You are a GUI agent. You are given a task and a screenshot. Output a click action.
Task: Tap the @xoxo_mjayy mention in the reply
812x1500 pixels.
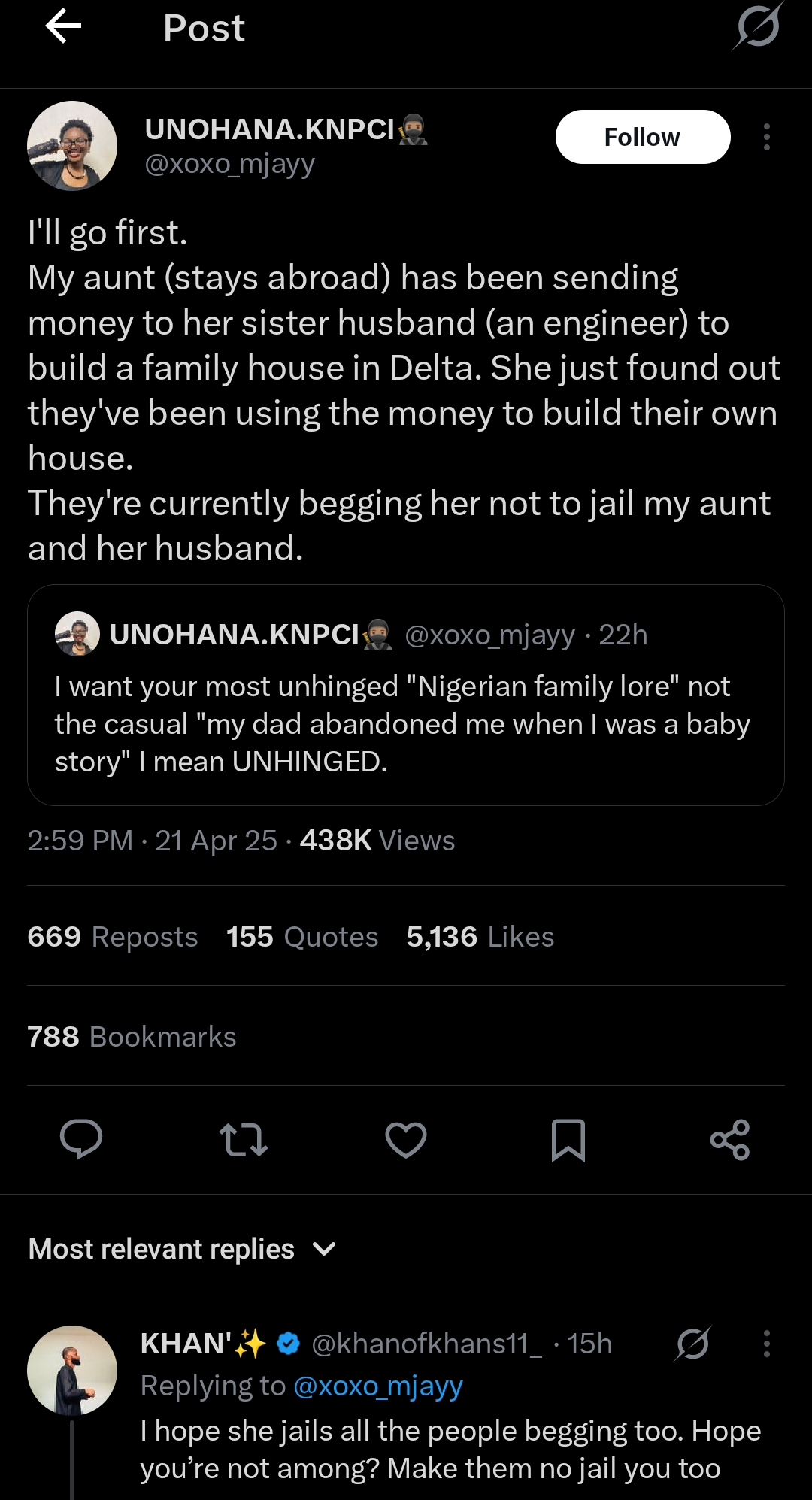point(377,1386)
